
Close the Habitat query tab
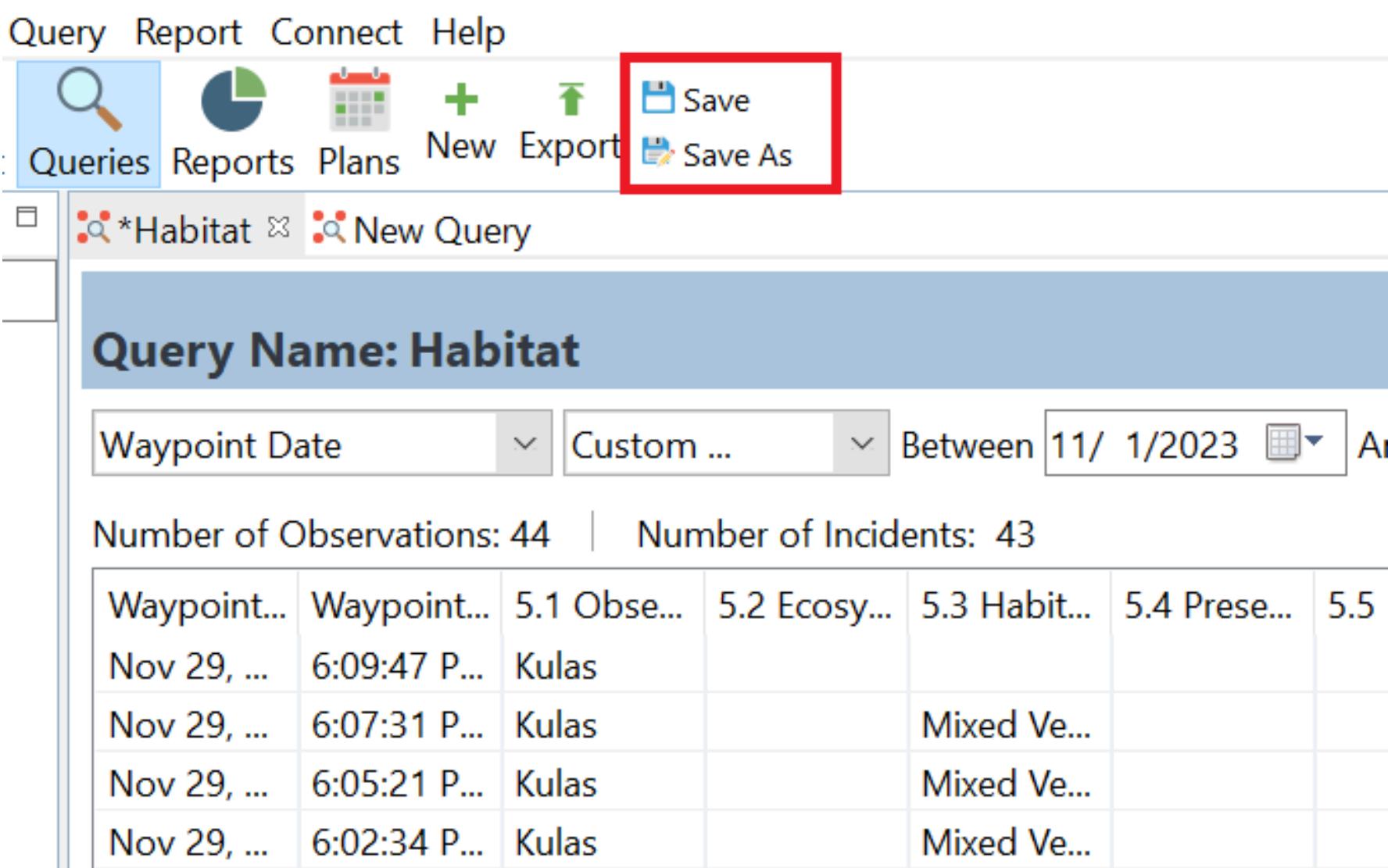(x=278, y=228)
